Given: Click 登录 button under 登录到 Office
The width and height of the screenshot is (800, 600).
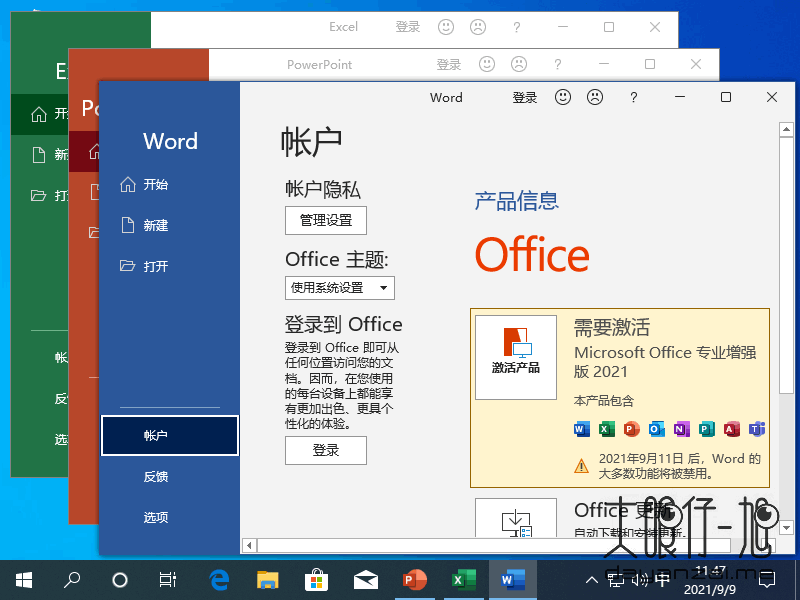Looking at the screenshot, I should (326, 450).
